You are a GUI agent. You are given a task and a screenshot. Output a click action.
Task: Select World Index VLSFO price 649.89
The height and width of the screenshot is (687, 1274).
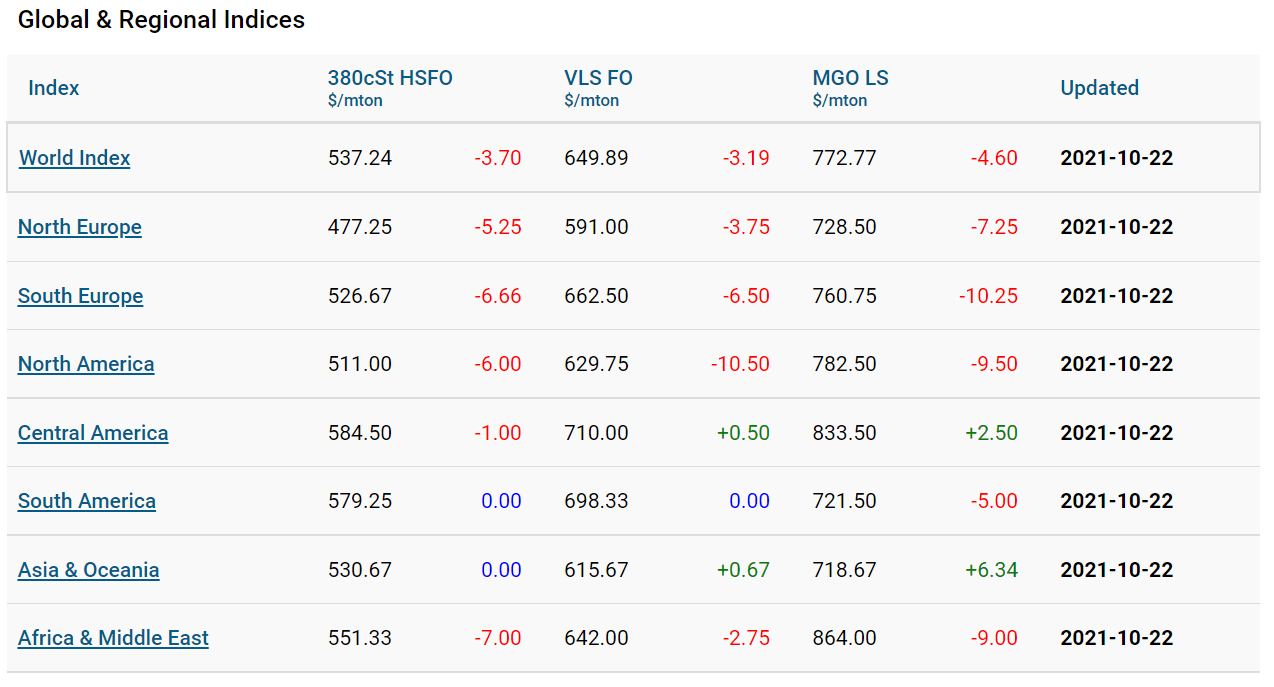point(596,158)
